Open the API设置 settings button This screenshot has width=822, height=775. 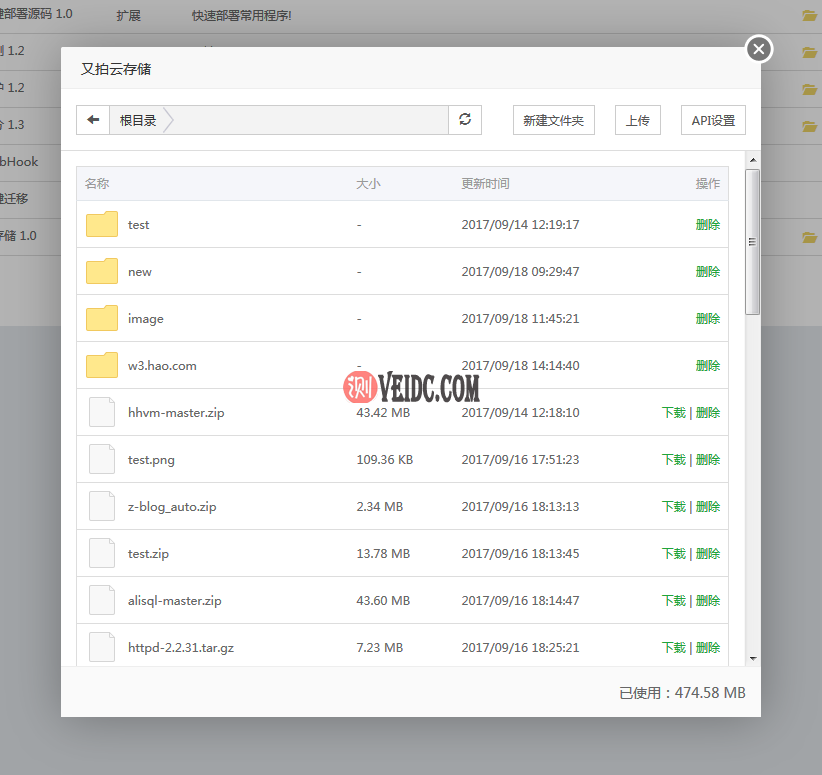click(x=713, y=121)
